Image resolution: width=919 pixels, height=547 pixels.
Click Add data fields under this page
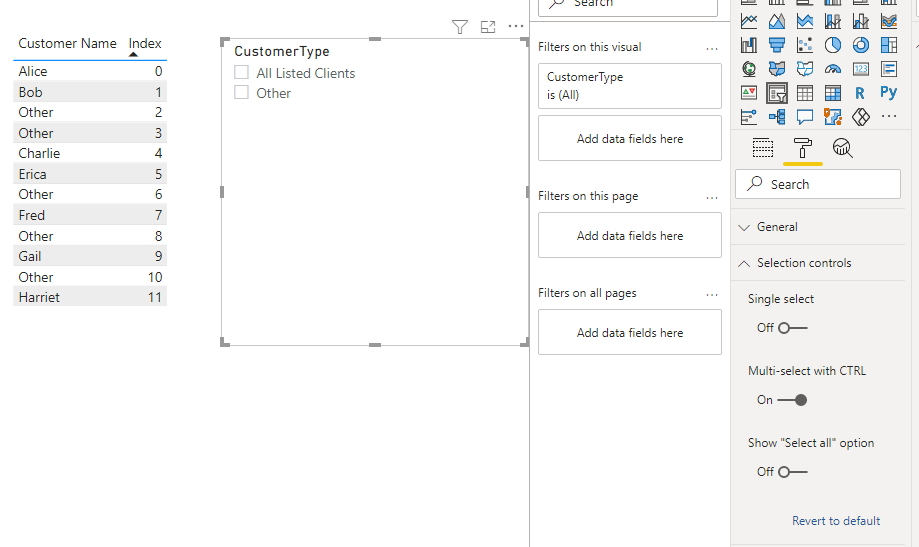click(629, 235)
